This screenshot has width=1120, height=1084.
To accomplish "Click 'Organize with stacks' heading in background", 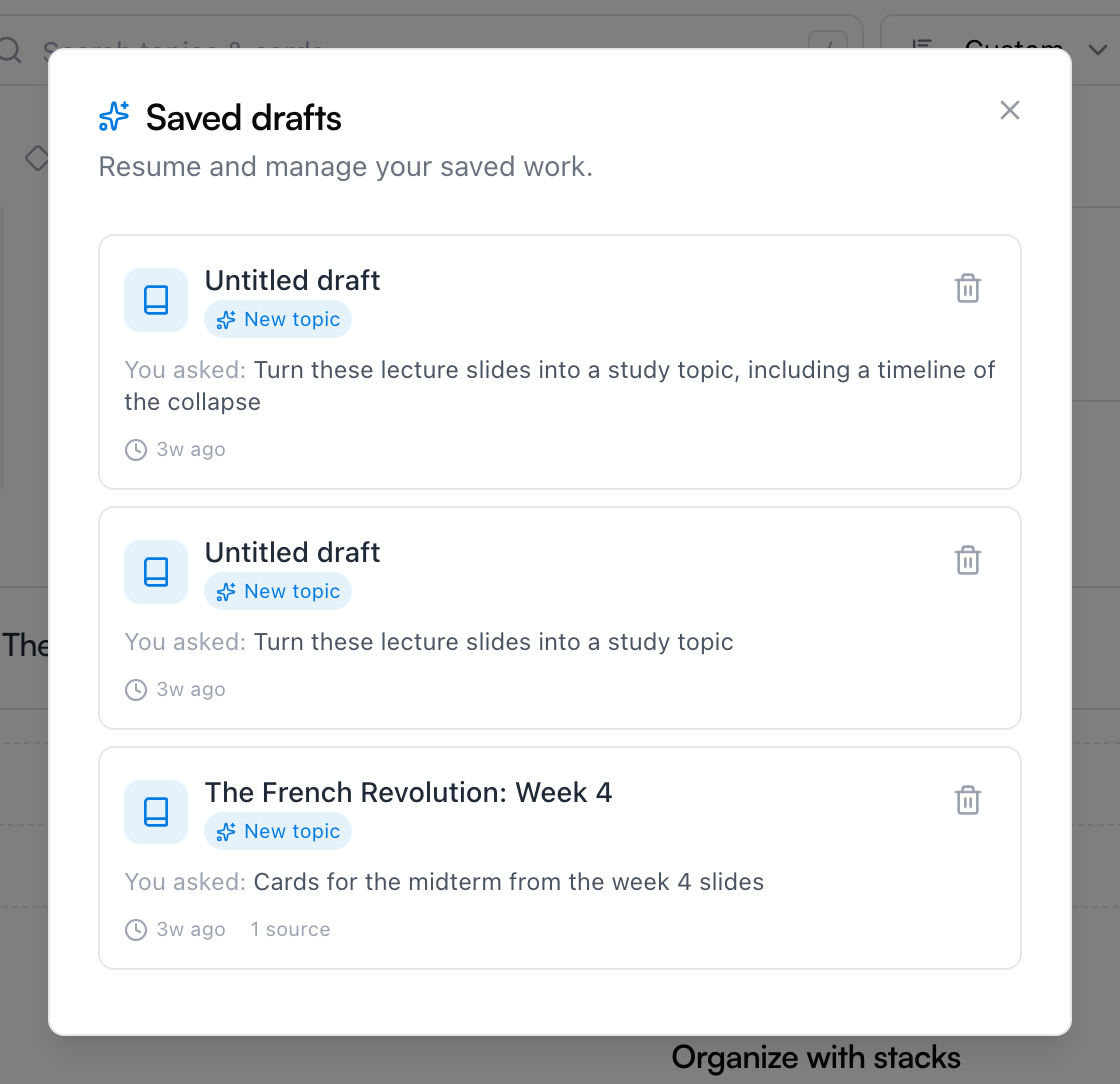I will pyautogui.click(x=816, y=1058).
